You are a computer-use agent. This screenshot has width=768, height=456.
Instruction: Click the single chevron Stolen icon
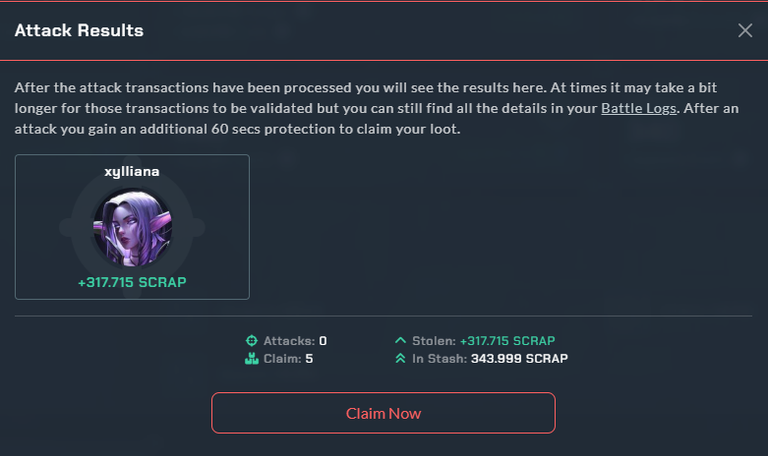tap(400, 340)
